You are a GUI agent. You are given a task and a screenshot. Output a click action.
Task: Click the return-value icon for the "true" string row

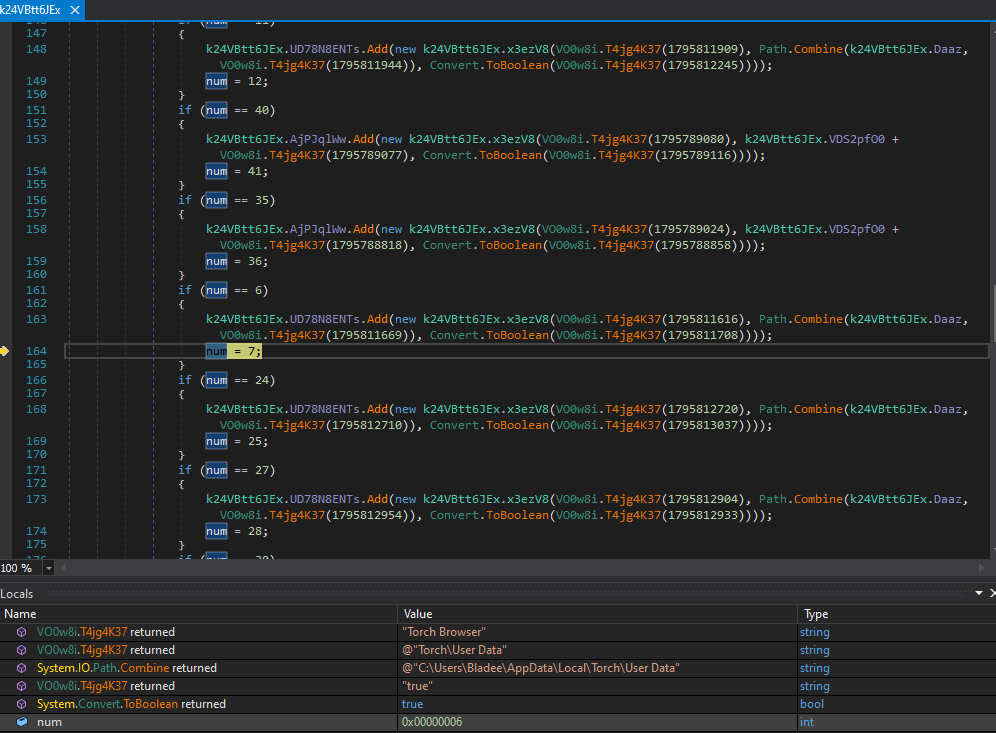pyautogui.click(x=22, y=686)
